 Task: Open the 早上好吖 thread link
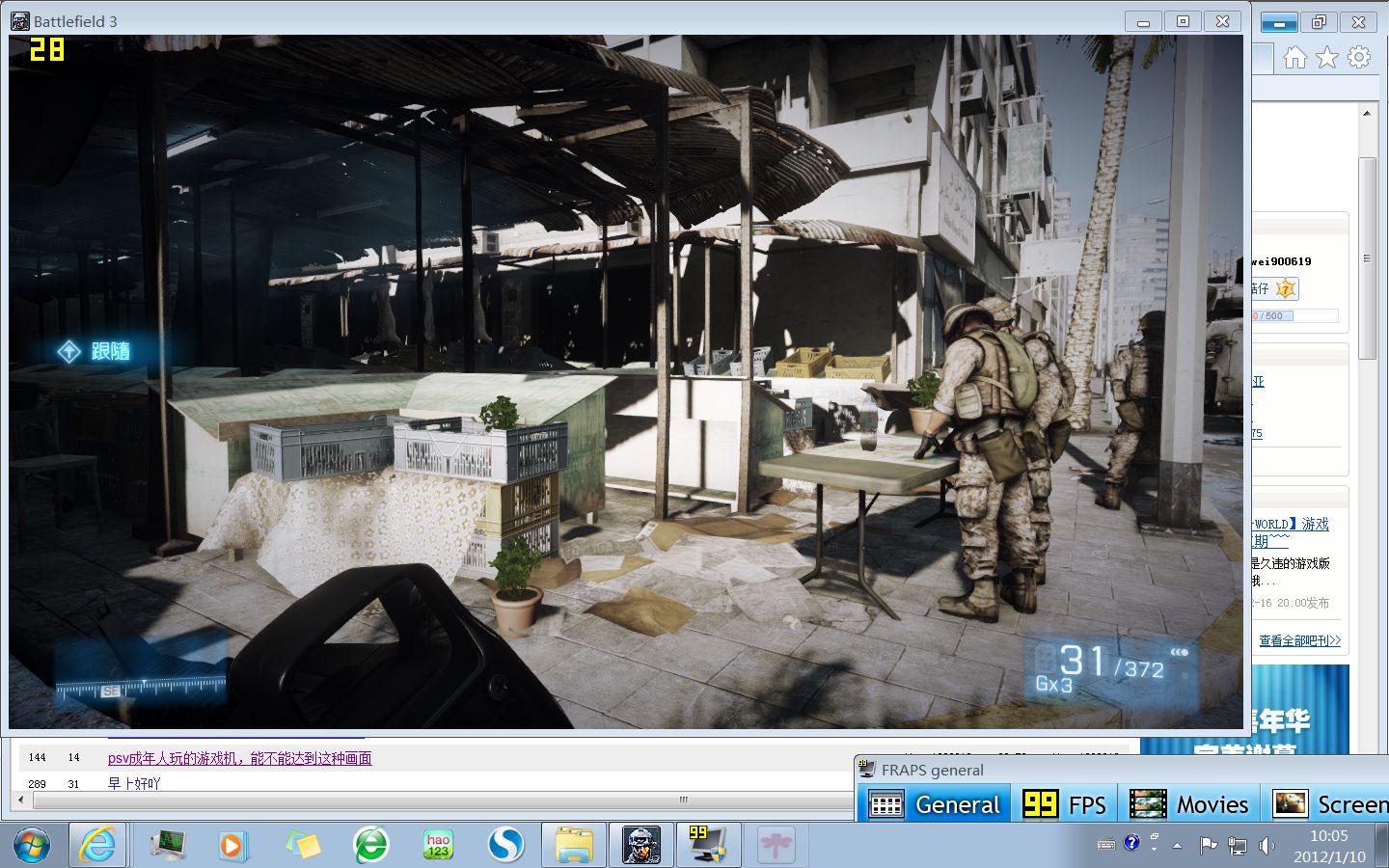point(134,783)
